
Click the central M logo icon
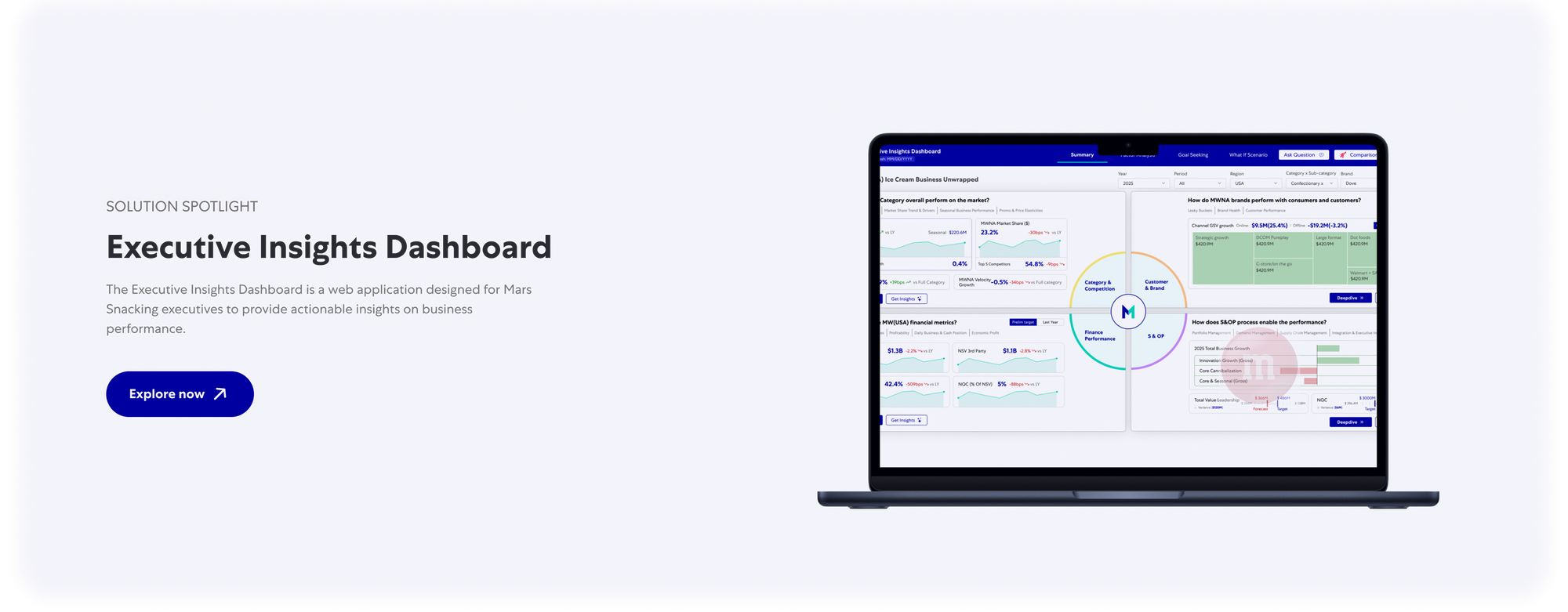tap(1128, 312)
